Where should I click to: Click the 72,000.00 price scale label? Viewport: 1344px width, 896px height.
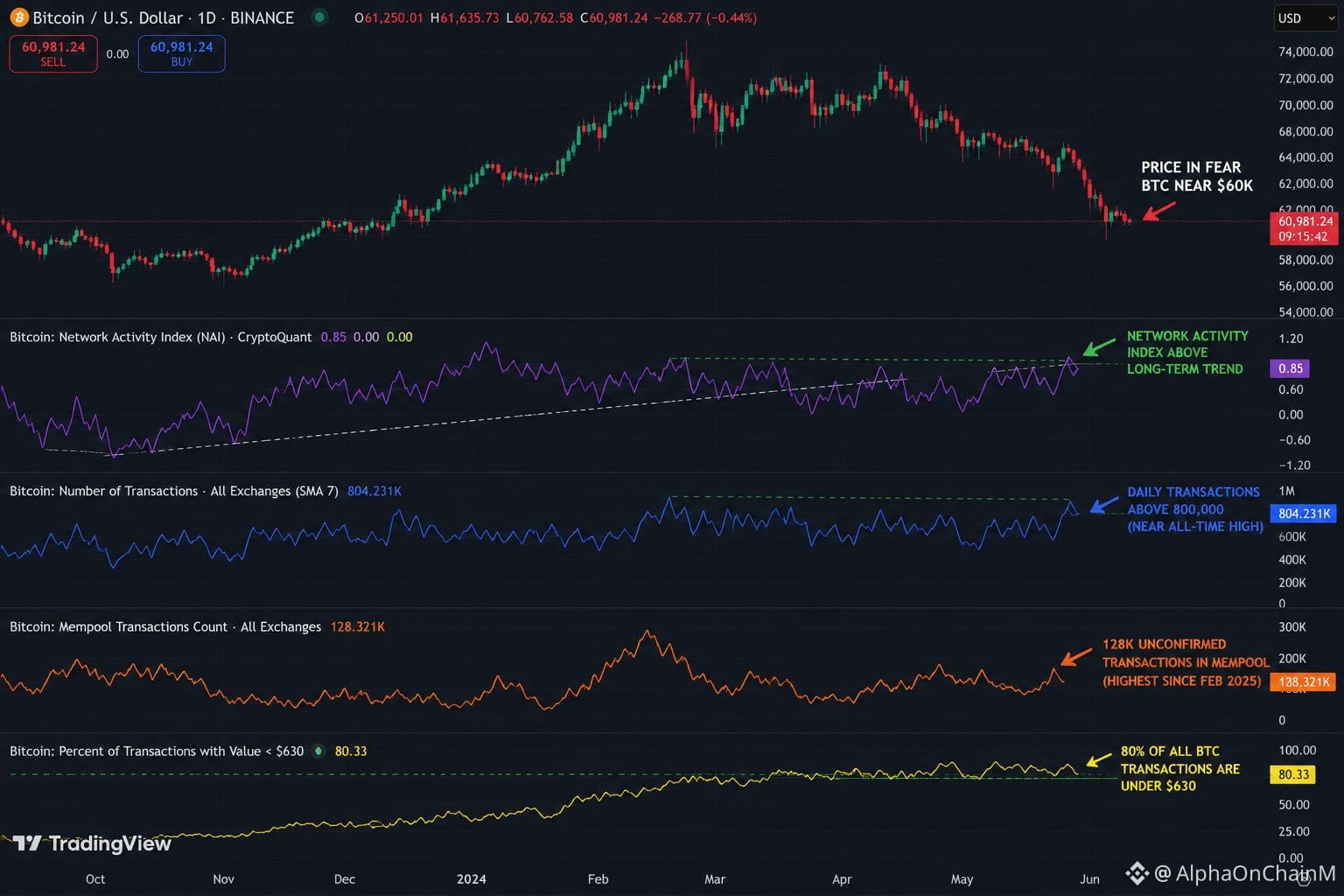coord(1305,78)
